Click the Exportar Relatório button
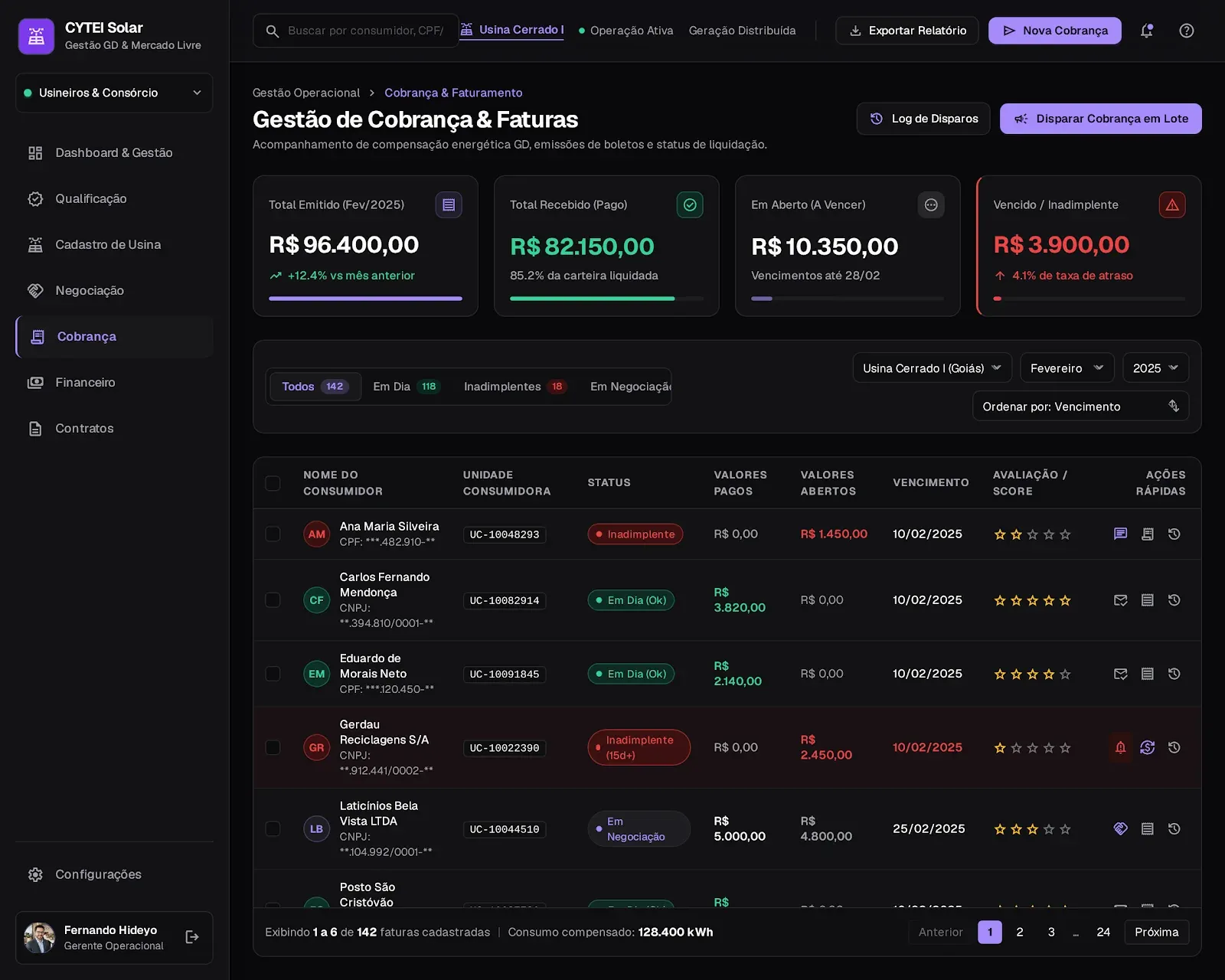Screen dimensions: 1225x980 906,31
